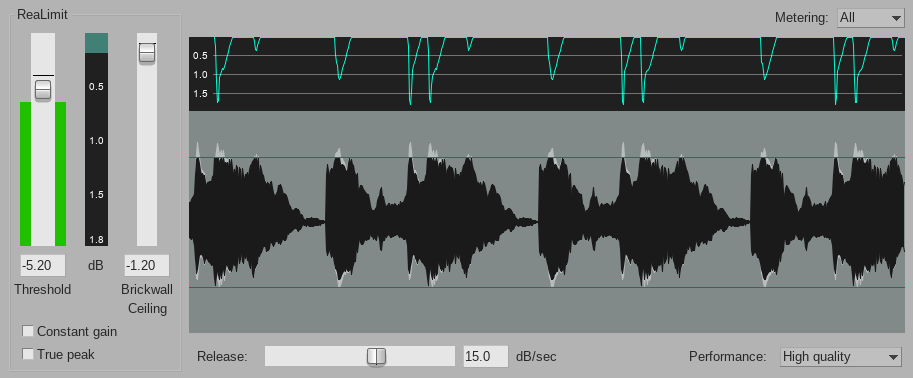This screenshot has width=913, height=378.
Task: Click the Metering dropdown arrow
Action: [896, 18]
